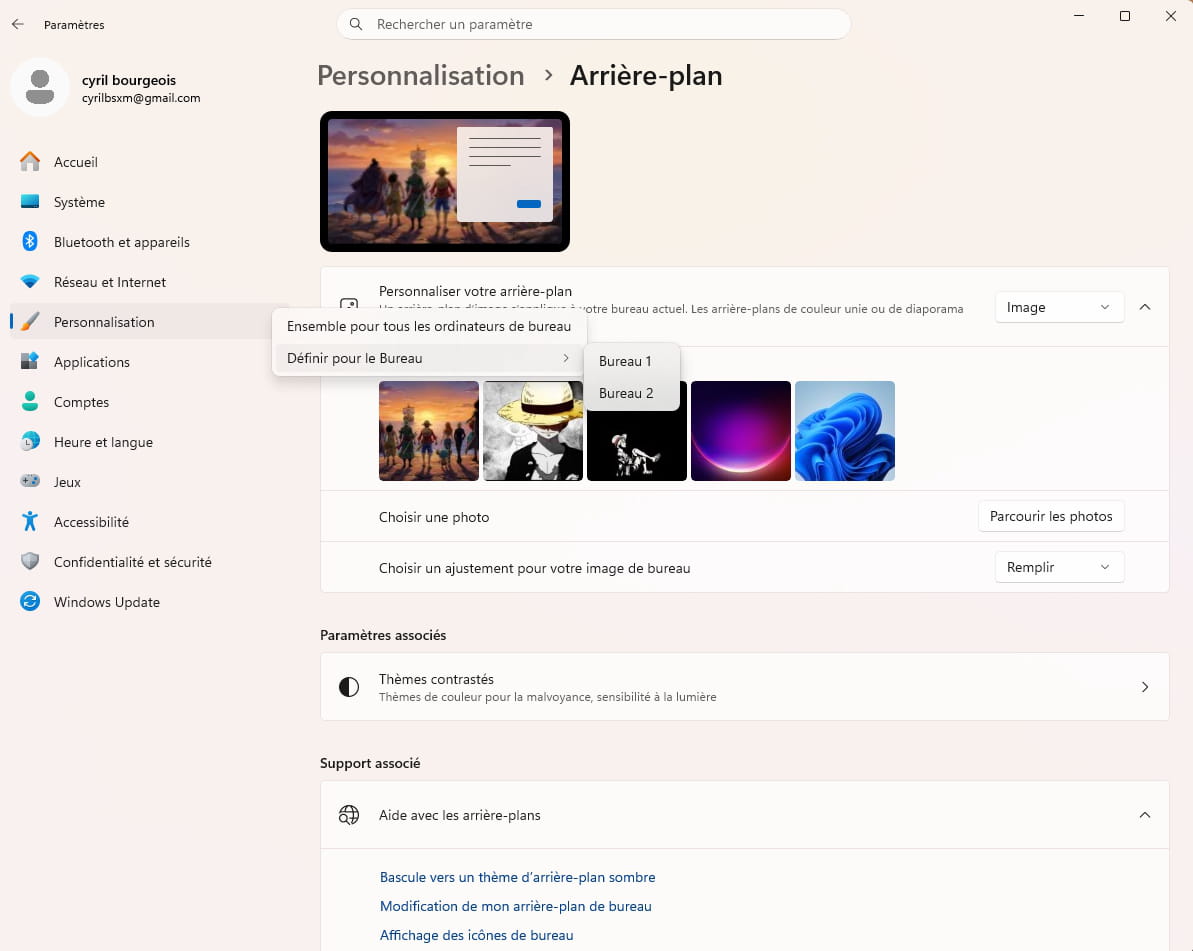Open the Thèmes contrastés settings row
Screen dimensions: 1193x951
pos(744,687)
